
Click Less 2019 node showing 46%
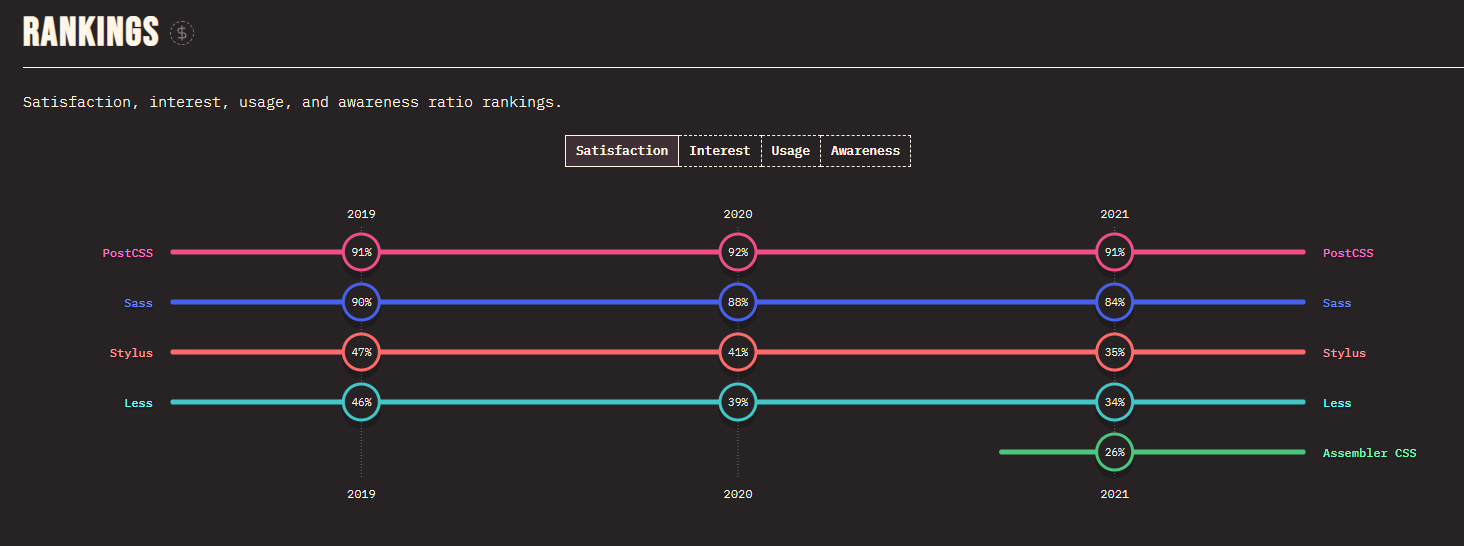pyautogui.click(x=361, y=402)
